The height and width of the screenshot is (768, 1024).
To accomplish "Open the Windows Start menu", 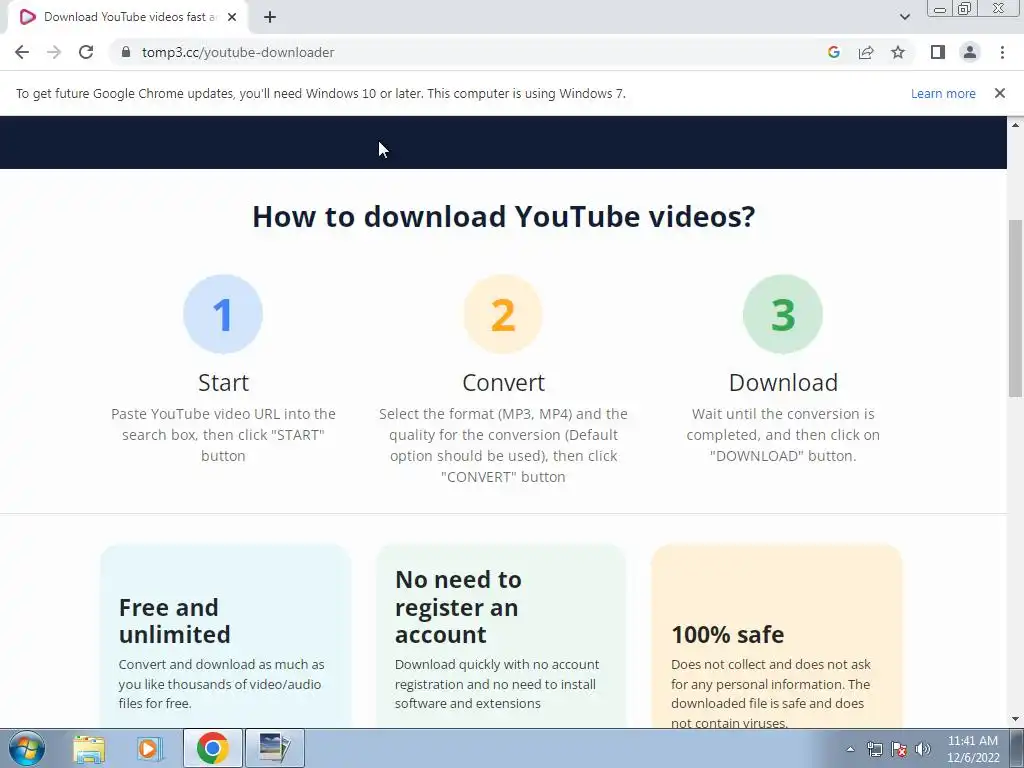I will point(27,748).
